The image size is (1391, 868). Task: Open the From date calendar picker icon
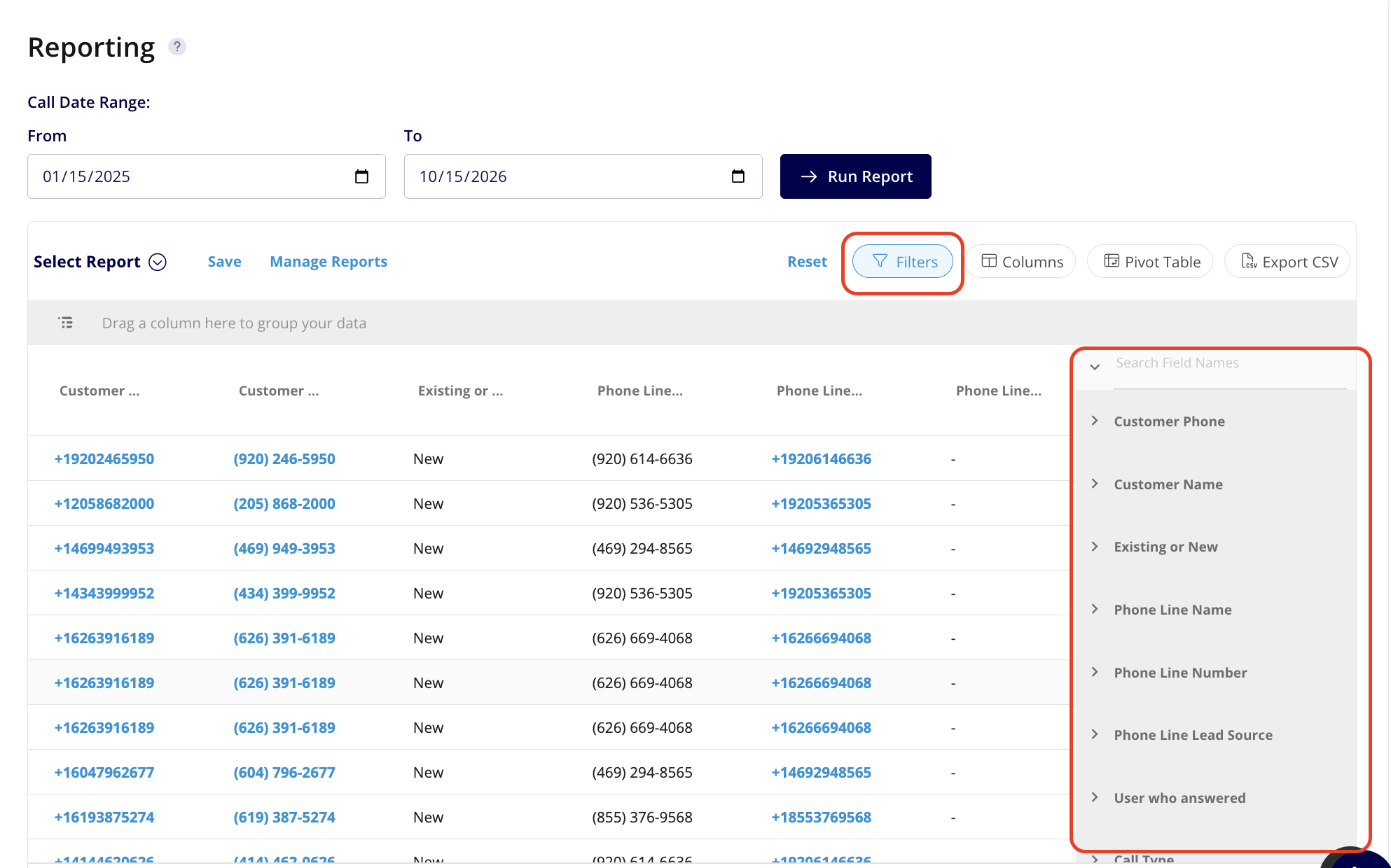click(361, 176)
